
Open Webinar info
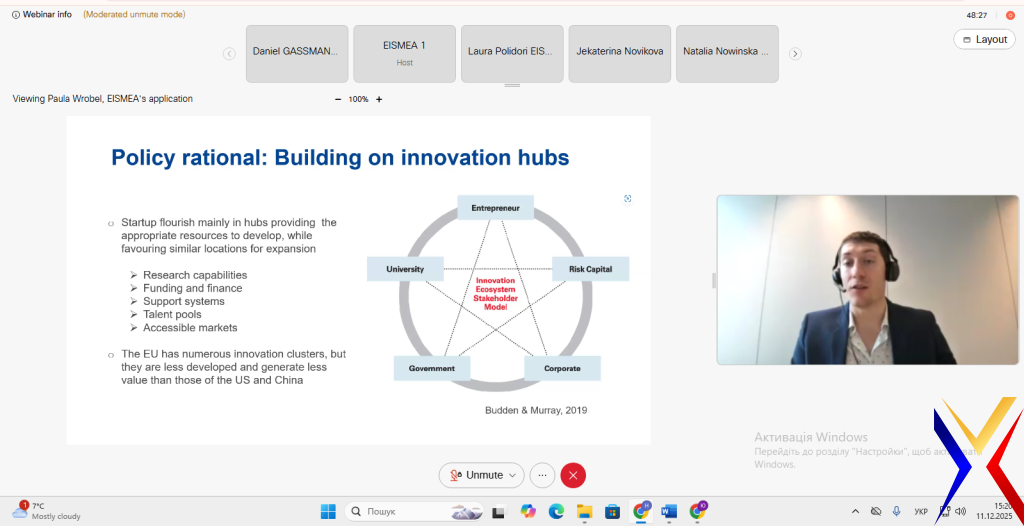pos(42,14)
